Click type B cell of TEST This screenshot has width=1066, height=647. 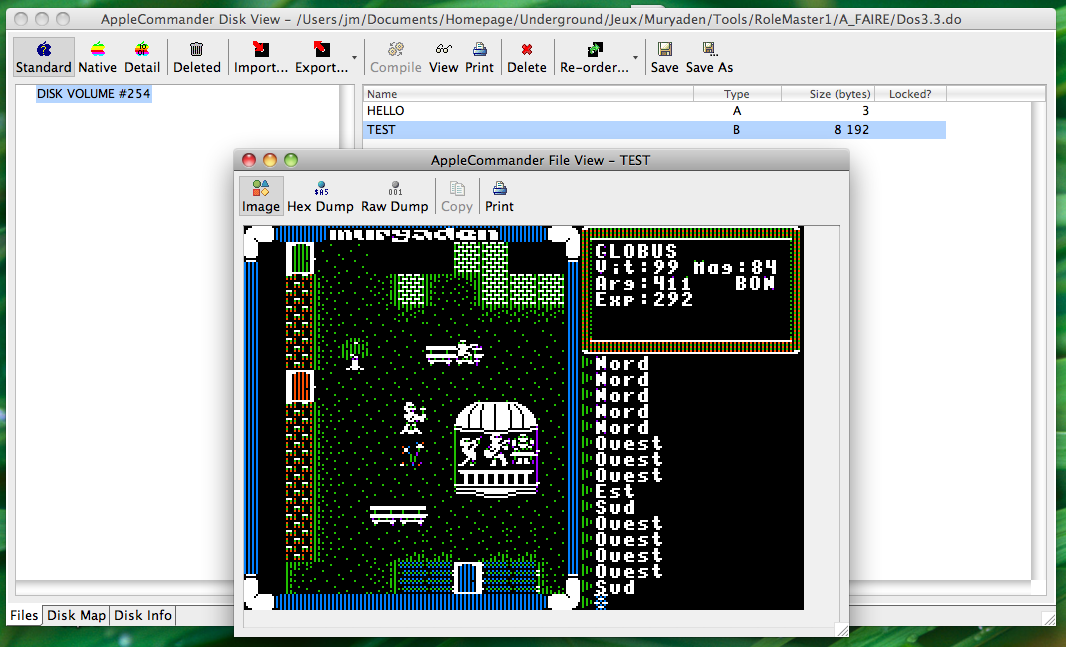pos(736,130)
